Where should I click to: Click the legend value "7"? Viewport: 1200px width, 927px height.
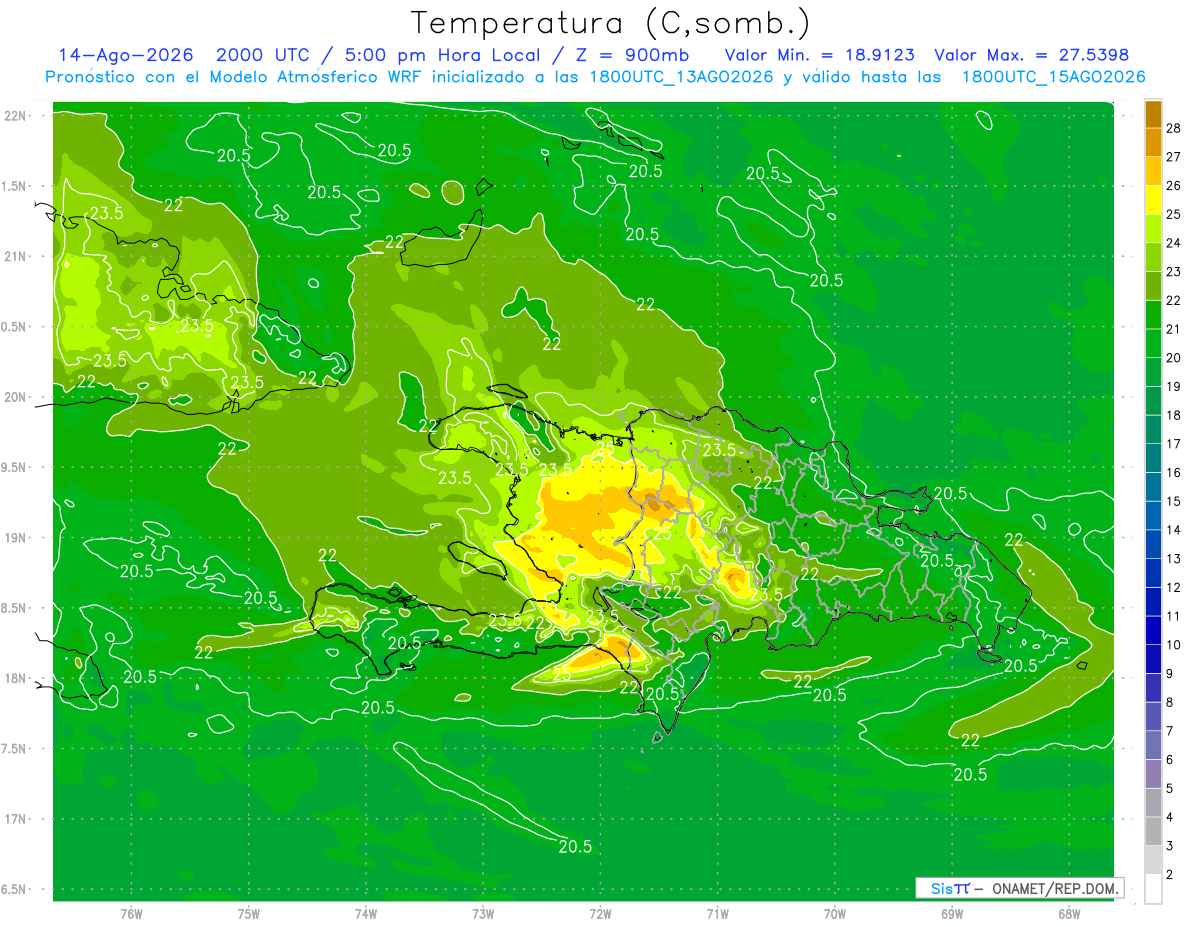(1170, 731)
